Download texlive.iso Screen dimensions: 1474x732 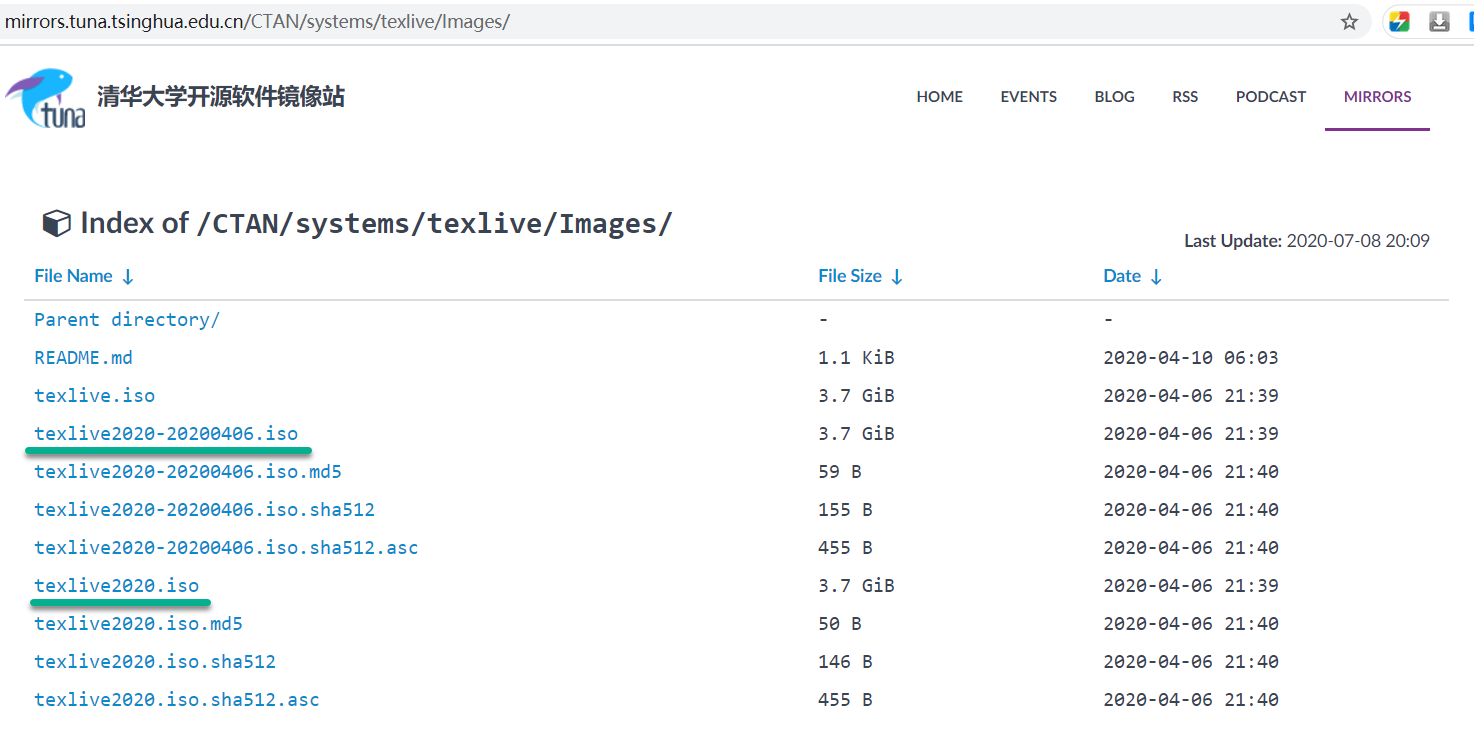(x=95, y=396)
